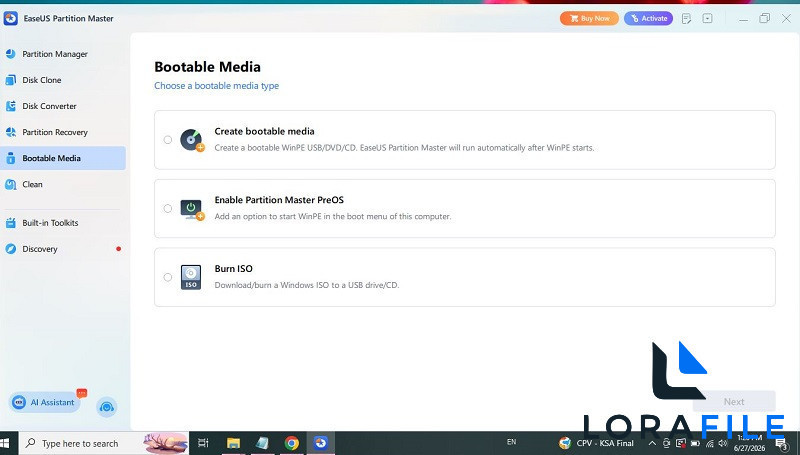Open Task View on the taskbar
This screenshot has height=455, width=800.
[x=203, y=443]
